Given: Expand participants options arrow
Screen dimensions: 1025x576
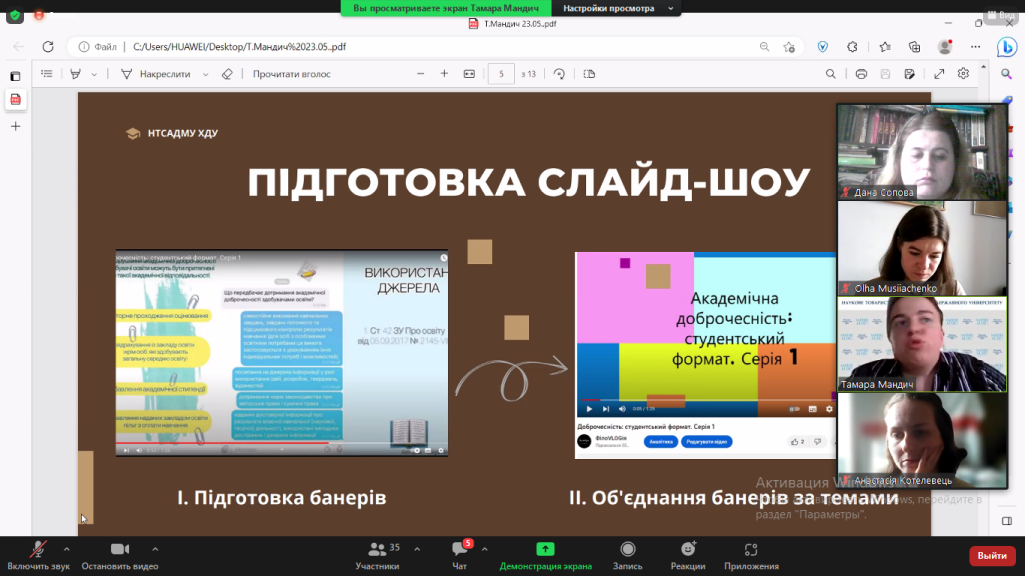Looking at the screenshot, I should tap(417, 549).
